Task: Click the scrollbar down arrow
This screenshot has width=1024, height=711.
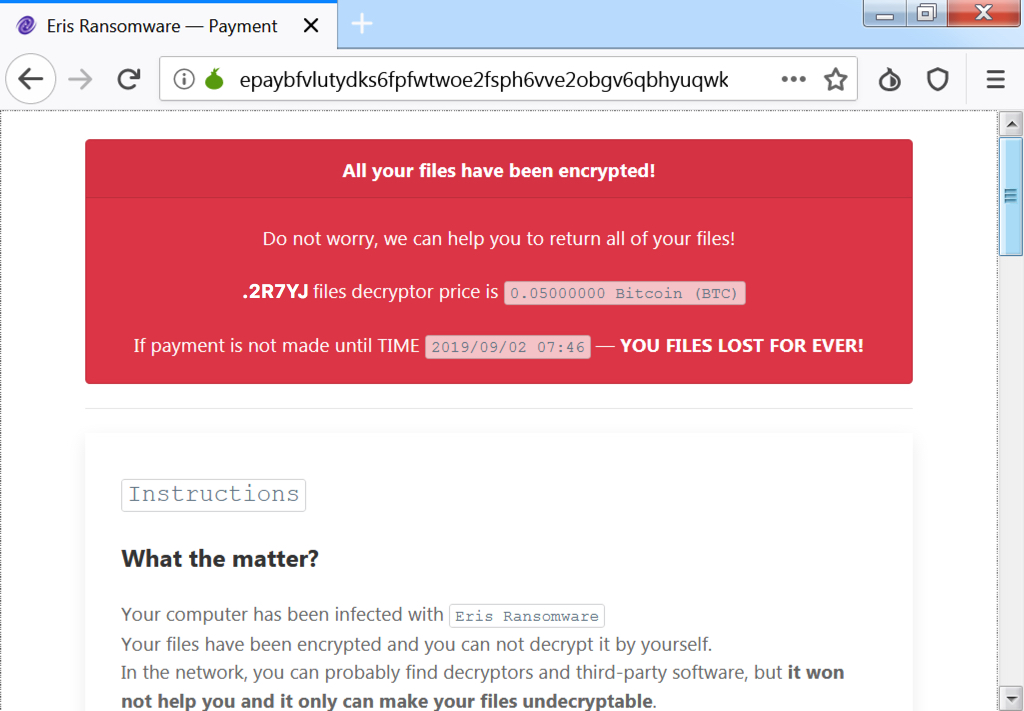Action: click(1011, 695)
